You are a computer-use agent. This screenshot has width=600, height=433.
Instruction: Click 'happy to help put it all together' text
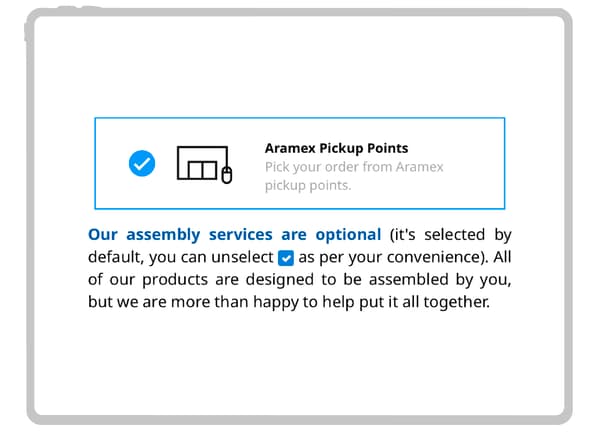[371, 302]
